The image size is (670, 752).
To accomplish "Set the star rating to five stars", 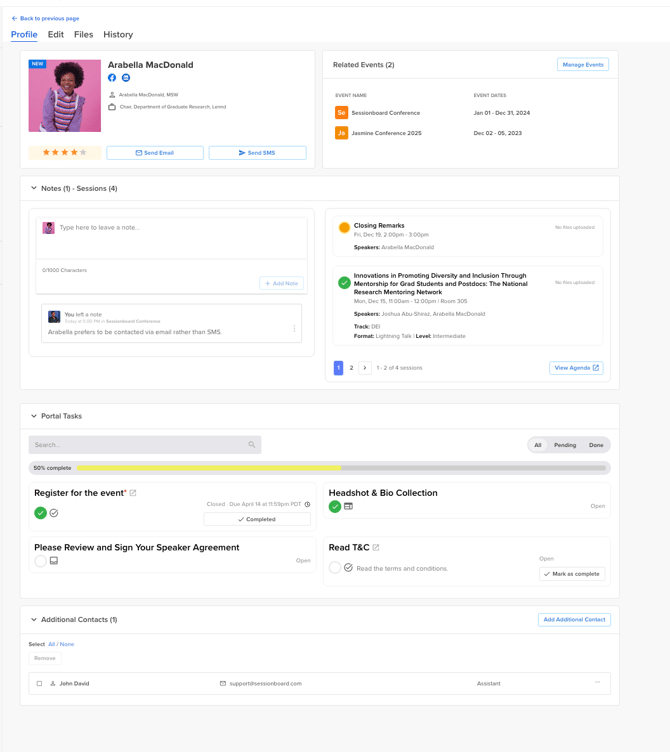I will [x=83, y=153].
